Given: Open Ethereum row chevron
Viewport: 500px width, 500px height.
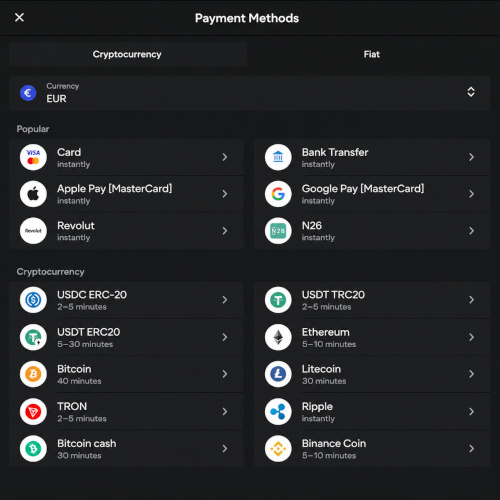Looking at the screenshot, I should 471,337.
